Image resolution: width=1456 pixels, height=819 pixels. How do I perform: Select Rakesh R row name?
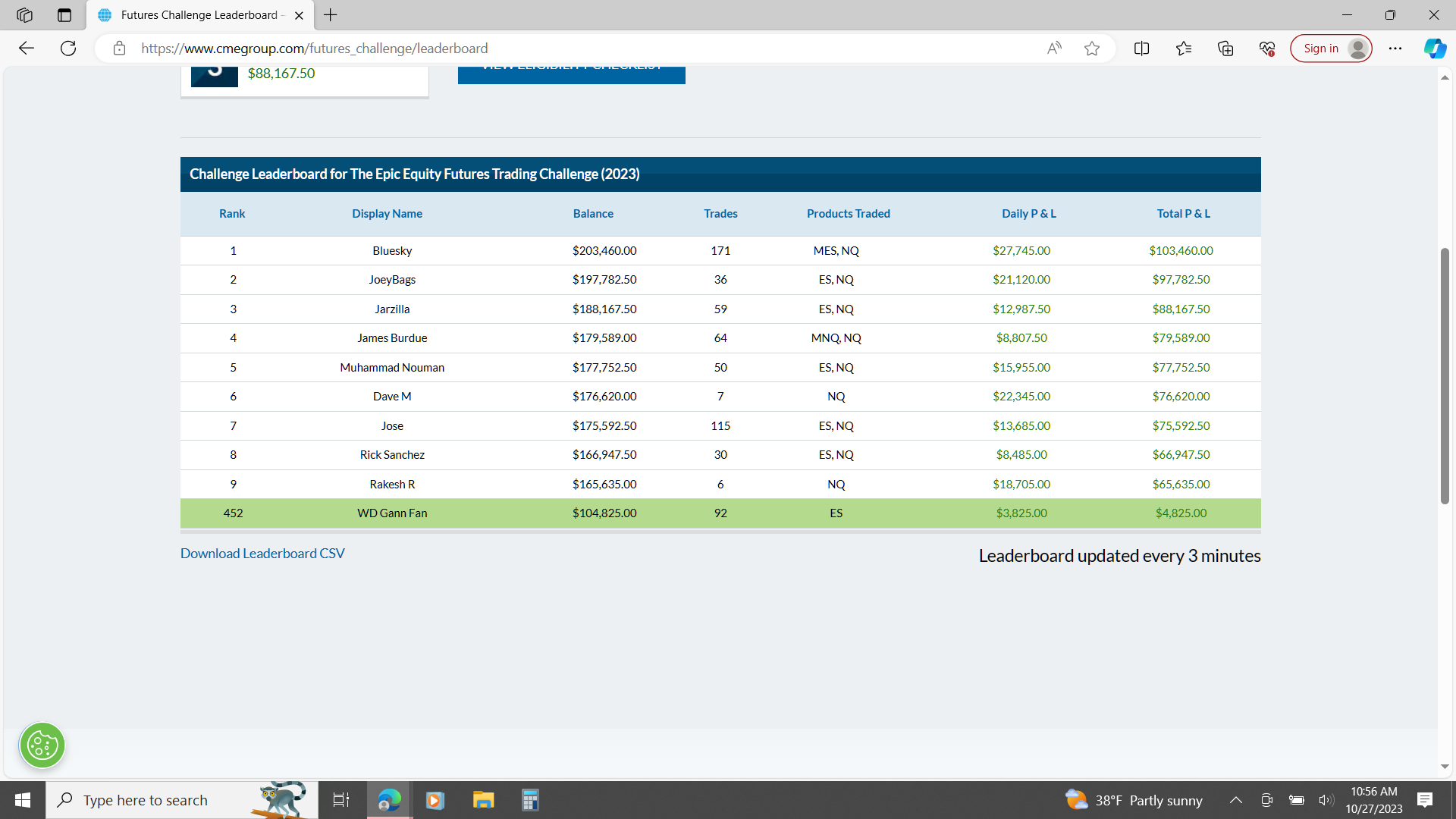coord(392,485)
